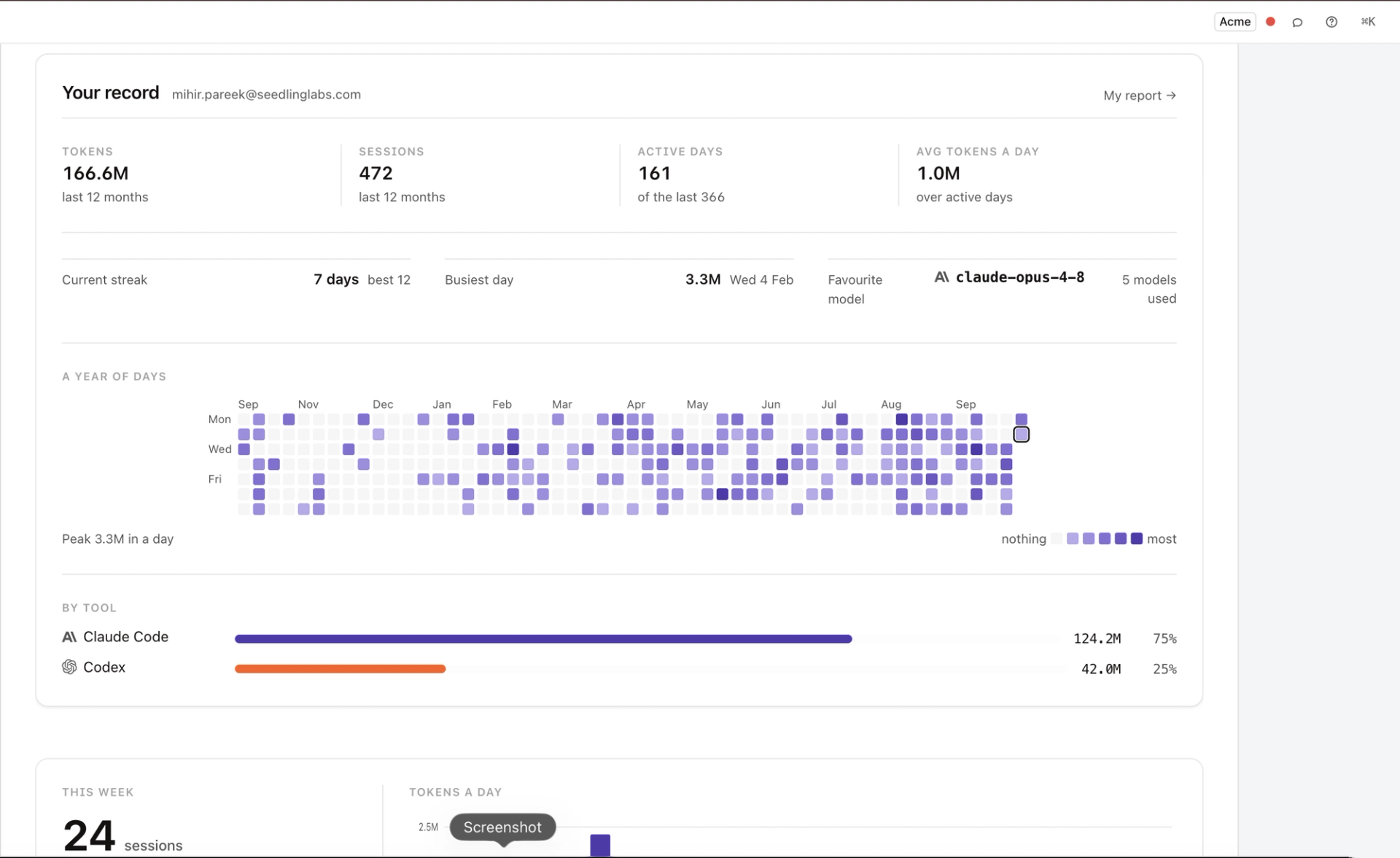Click the '24 sessions' this week figure
This screenshot has width=1400, height=858.
click(x=122, y=836)
